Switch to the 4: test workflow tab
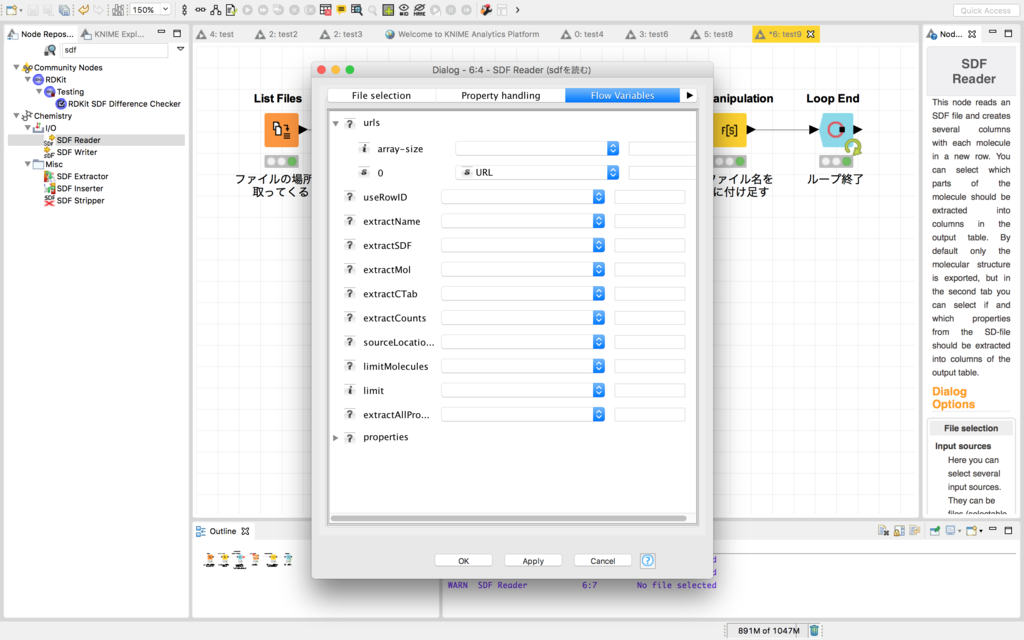Screen dimensions: 1024x640 click(x=216, y=34)
